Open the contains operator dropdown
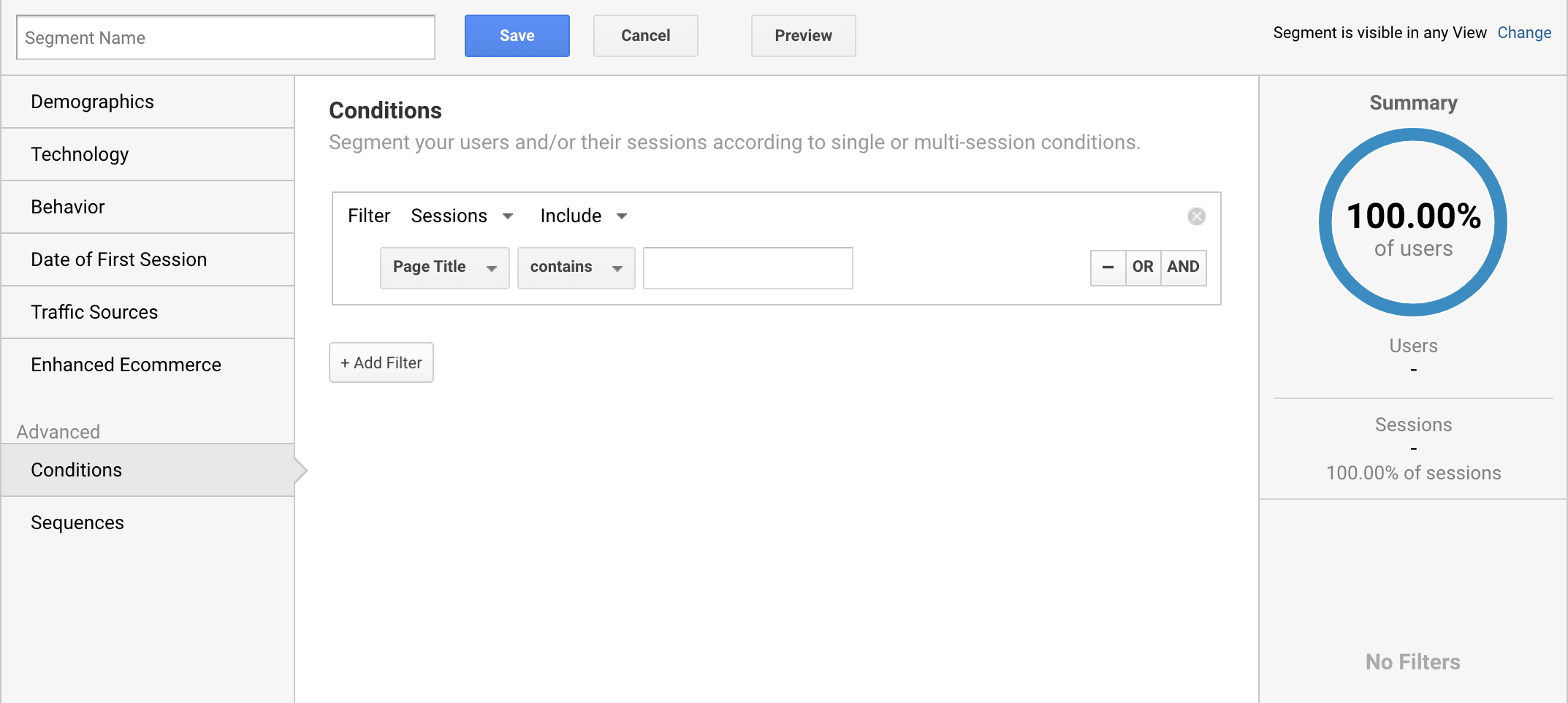 click(x=576, y=267)
